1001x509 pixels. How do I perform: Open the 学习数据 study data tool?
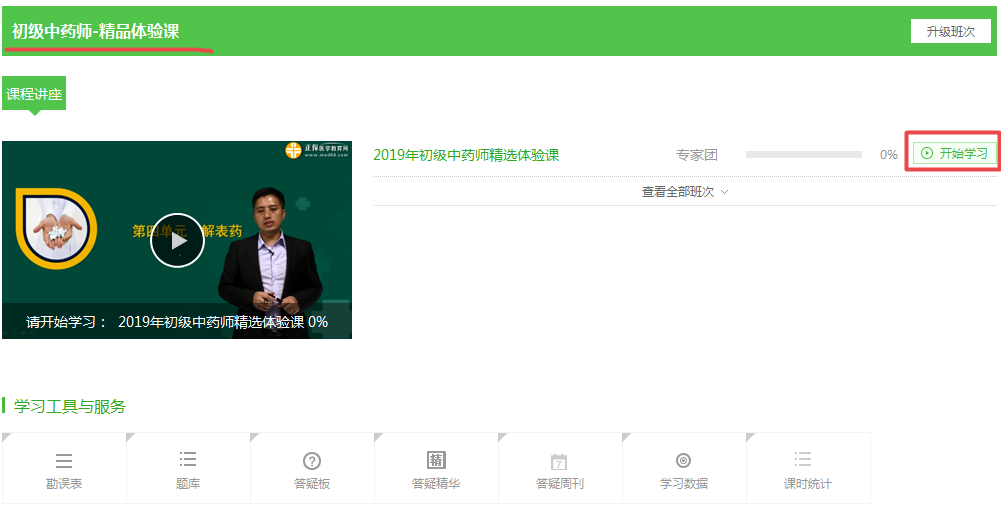tap(683, 469)
